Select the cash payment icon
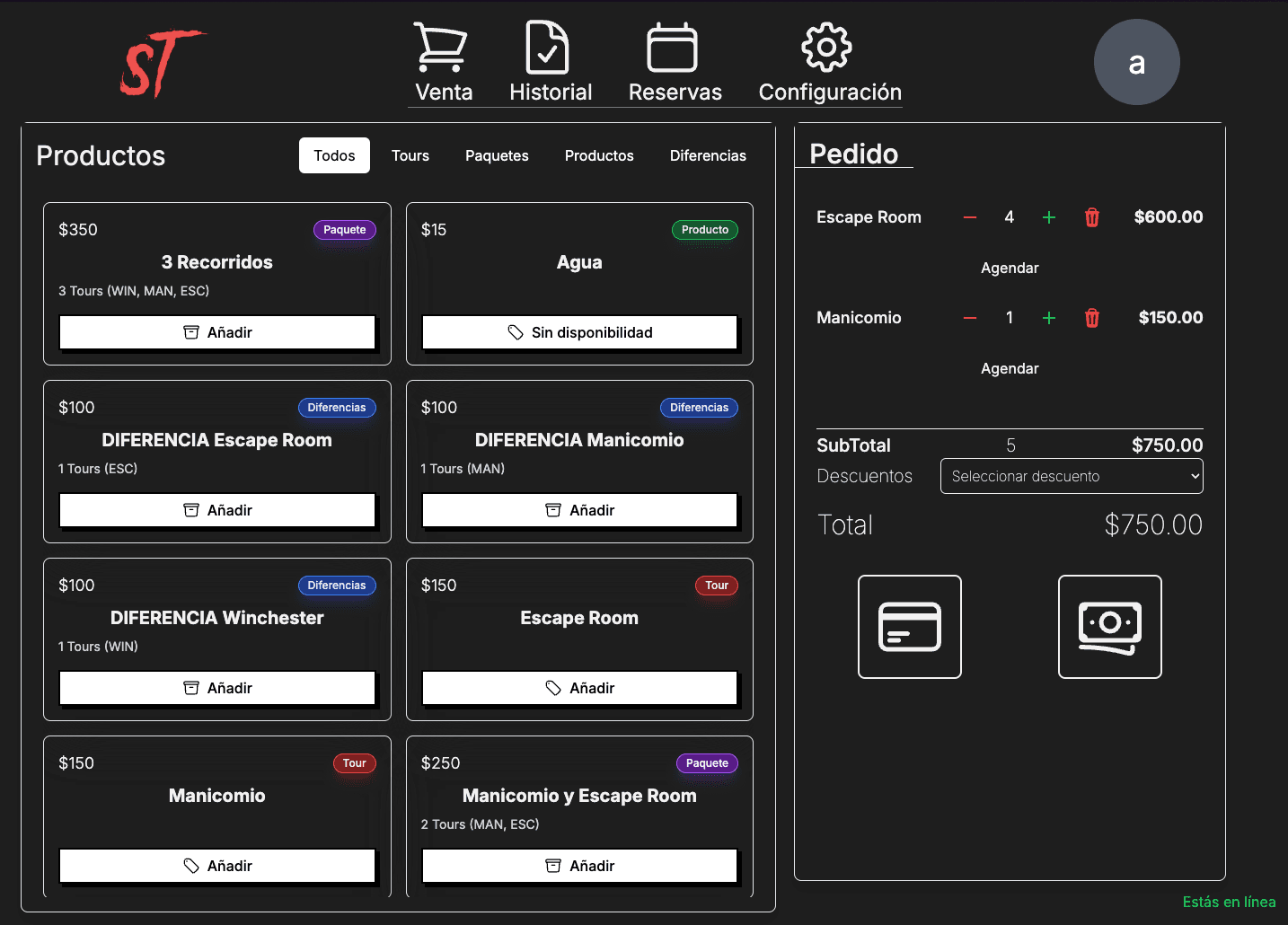Image resolution: width=1288 pixels, height=925 pixels. click(x=1109, y=627)
